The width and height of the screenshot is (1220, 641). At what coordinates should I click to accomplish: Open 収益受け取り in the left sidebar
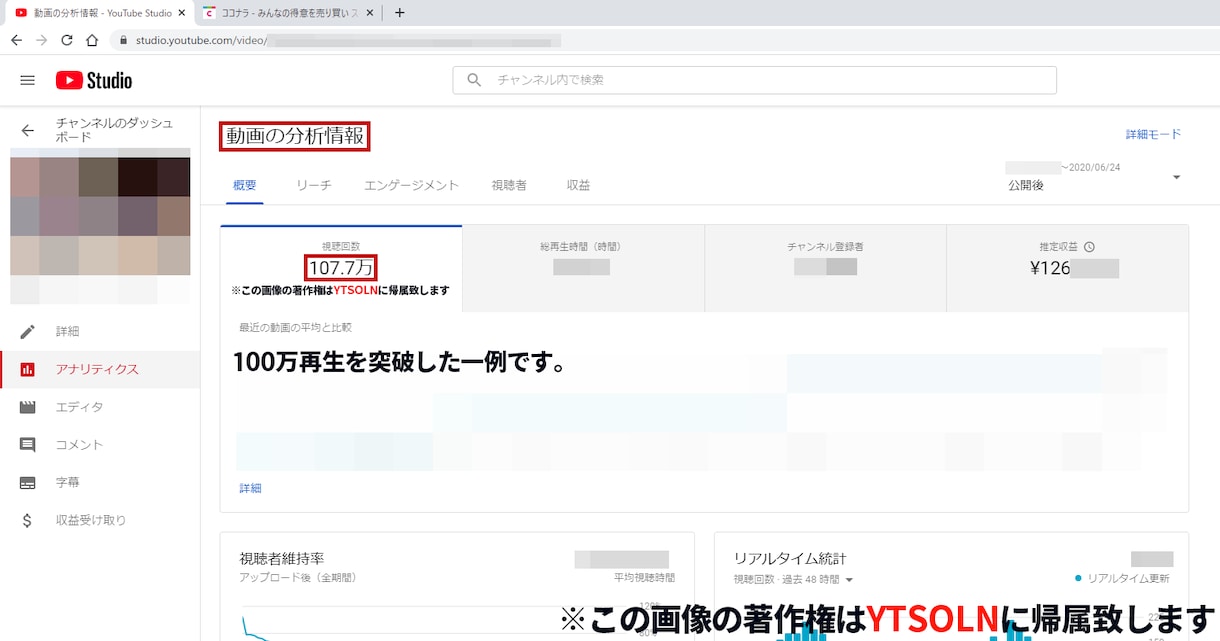tap(91, 520)
